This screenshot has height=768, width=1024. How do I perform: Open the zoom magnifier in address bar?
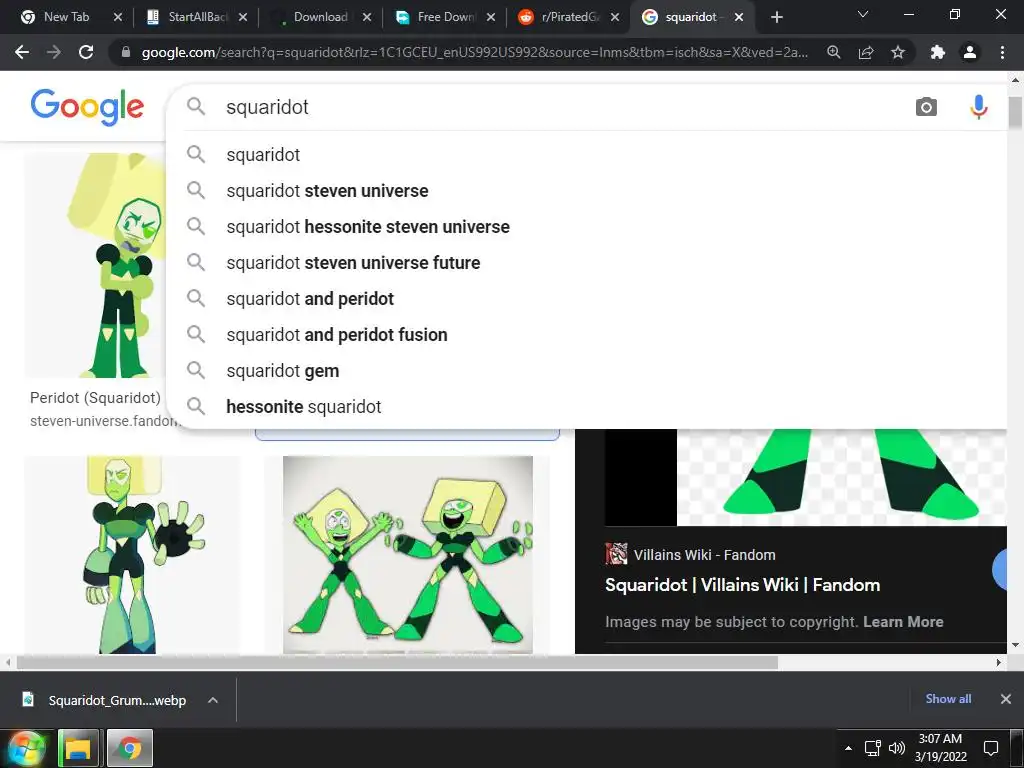point(834,52)
